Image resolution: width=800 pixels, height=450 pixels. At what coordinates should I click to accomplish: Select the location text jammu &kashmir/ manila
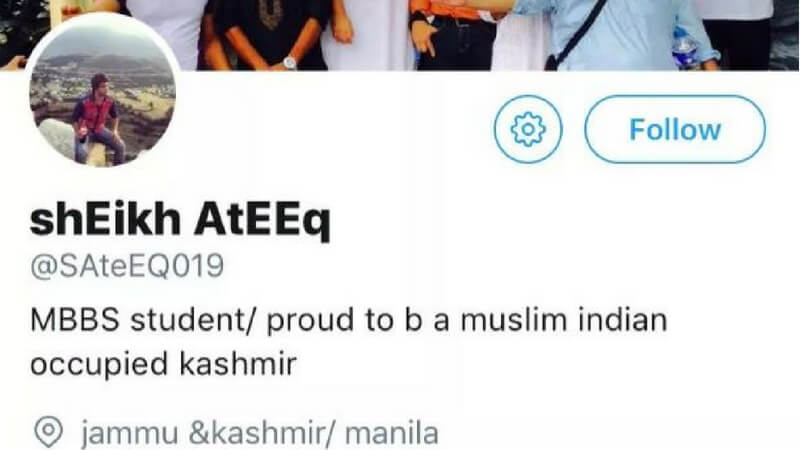pyautogui.click(x=260, y=433)
